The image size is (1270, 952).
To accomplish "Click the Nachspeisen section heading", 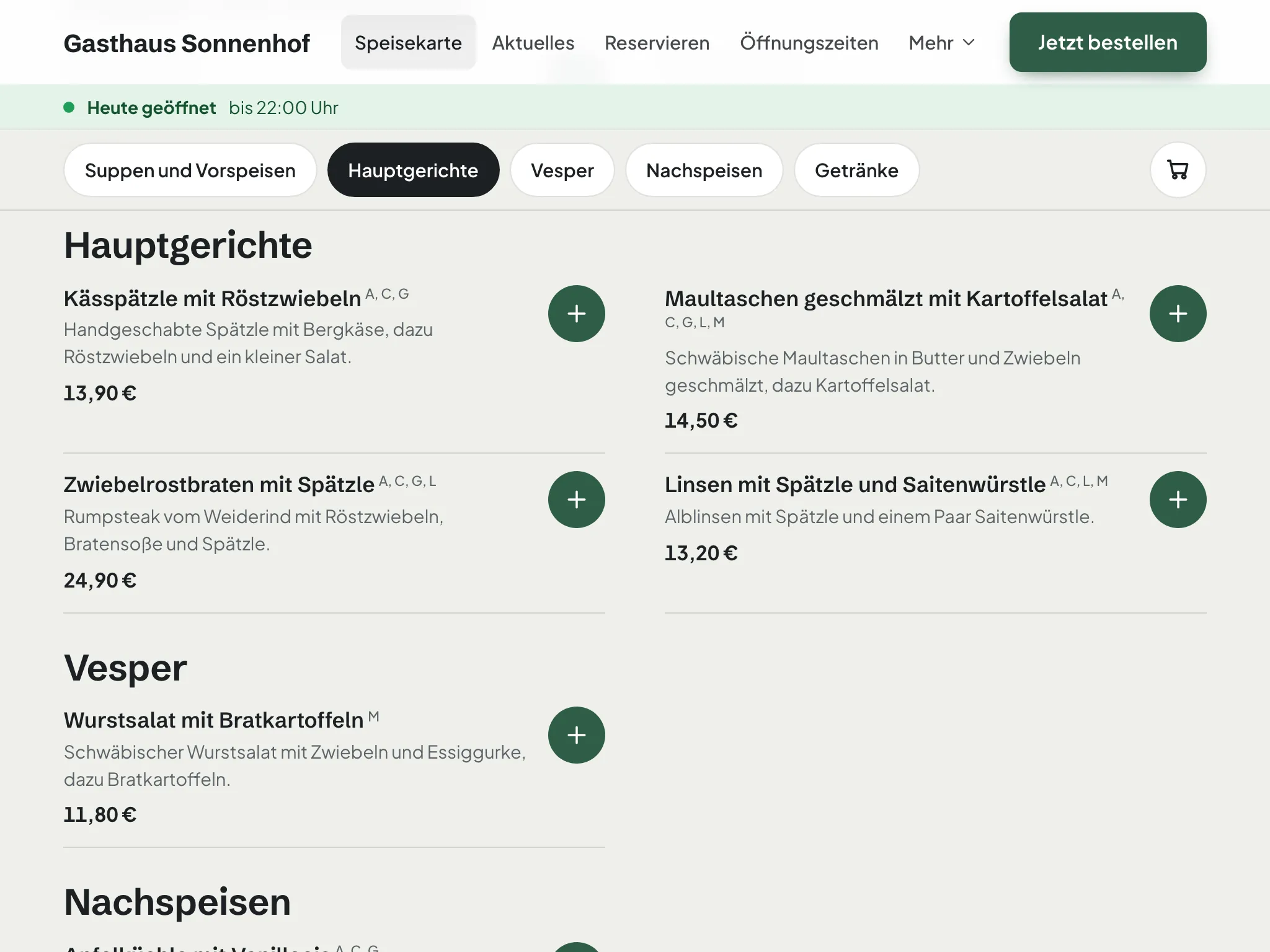I will [x=177, y=902].
